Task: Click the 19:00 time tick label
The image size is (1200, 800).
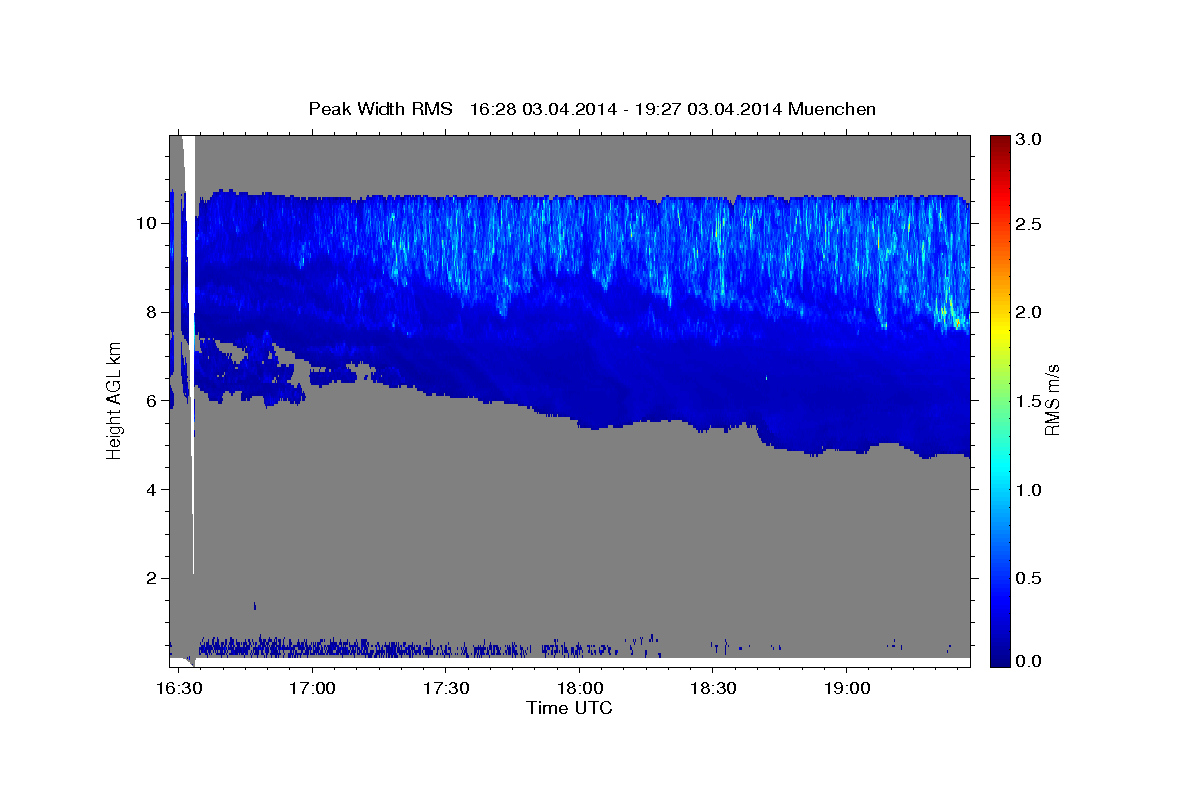Action: pos(847,690)
